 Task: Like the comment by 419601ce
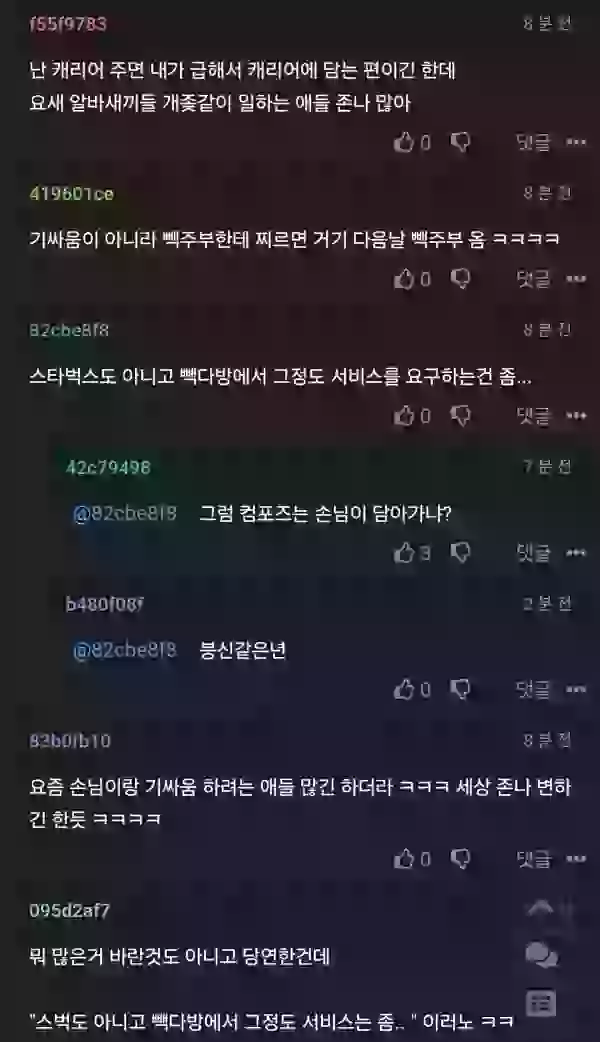pos(404,278)
